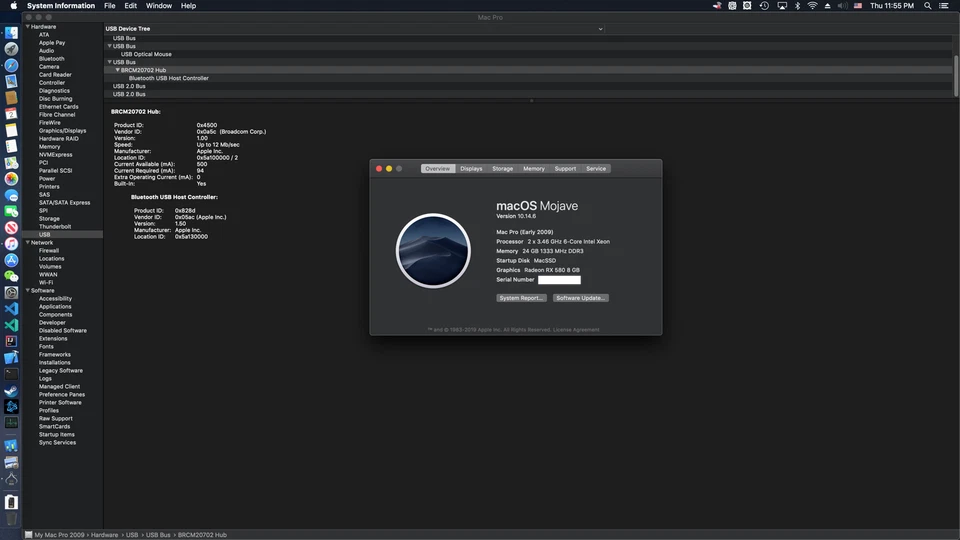Launch Safari from the Dock
This screenshot has width=960, height=540.
11,65
